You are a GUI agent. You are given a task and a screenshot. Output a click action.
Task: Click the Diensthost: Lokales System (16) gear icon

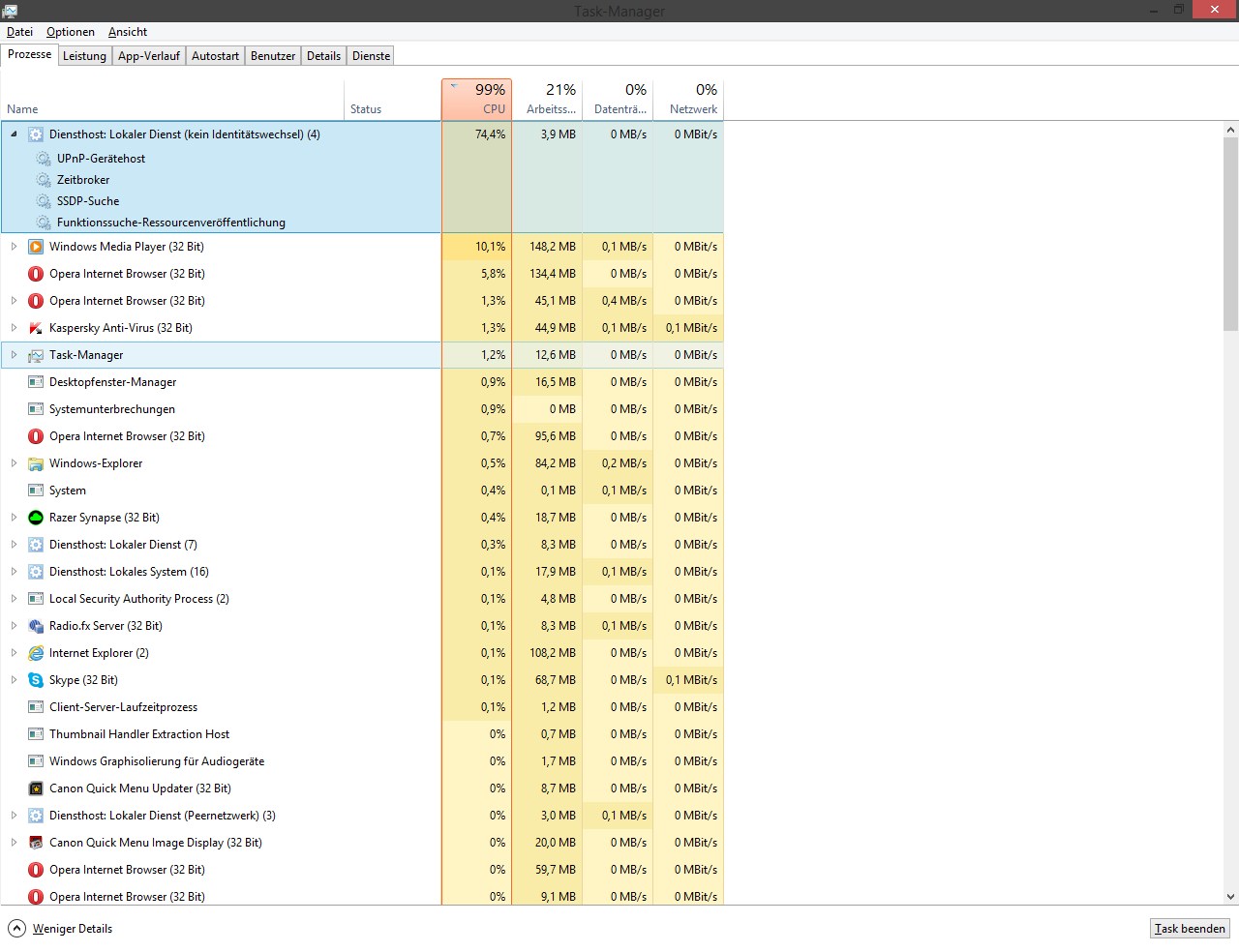coord(36,572)
